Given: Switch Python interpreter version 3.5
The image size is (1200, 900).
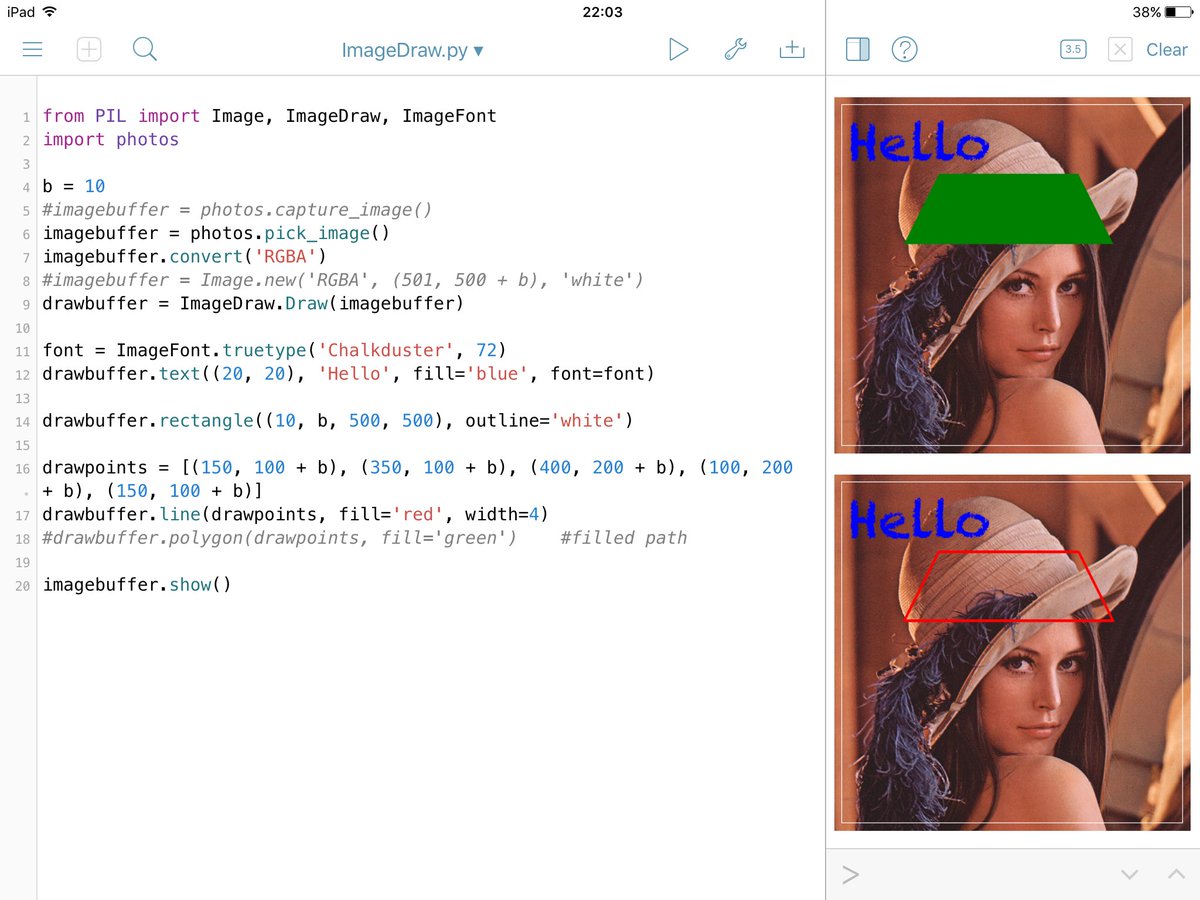Looking at the screenshot, I should point(1073,49).
